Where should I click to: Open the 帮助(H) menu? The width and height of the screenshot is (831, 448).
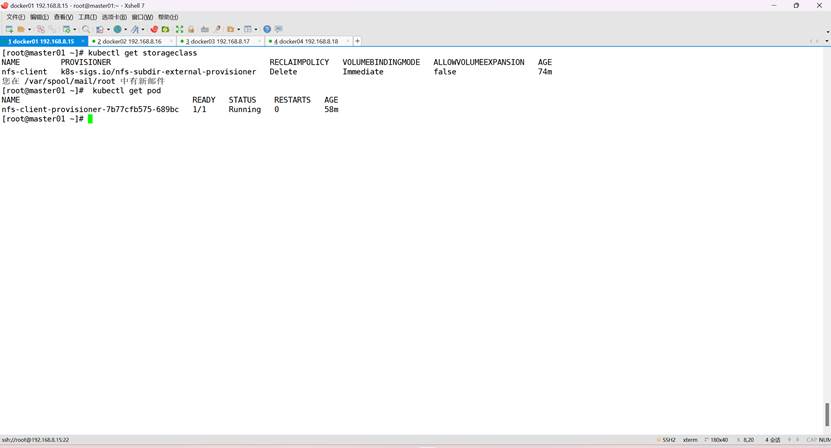[x=168, y=17]
